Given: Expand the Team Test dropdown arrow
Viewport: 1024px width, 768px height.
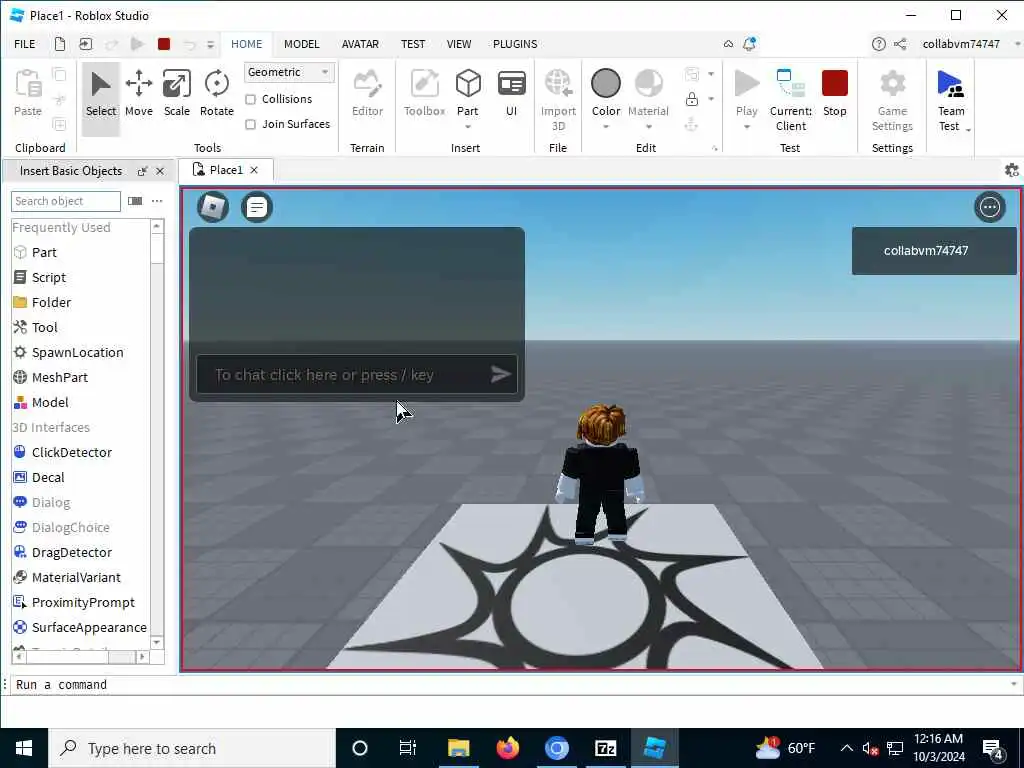Looking at the screenshot, I should click(968, 129).
